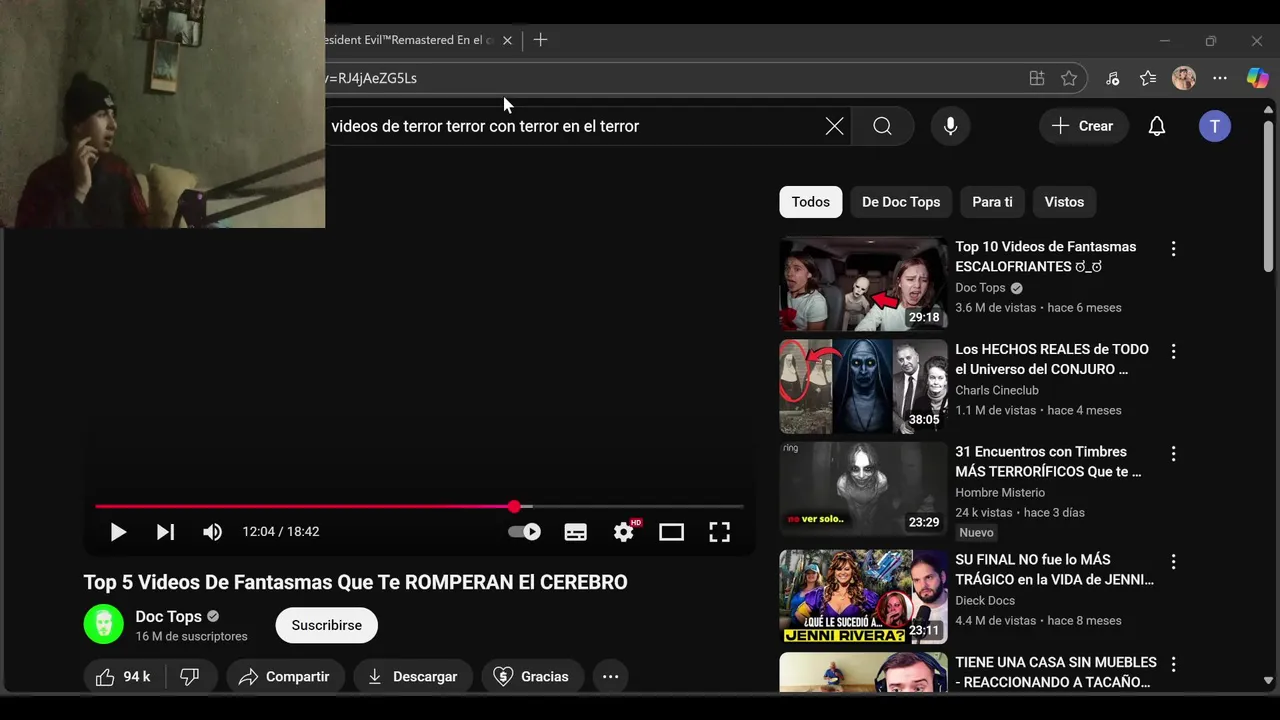Open the Crear menu
This screenshot has width=1280, height=720.
point(1083,126)
